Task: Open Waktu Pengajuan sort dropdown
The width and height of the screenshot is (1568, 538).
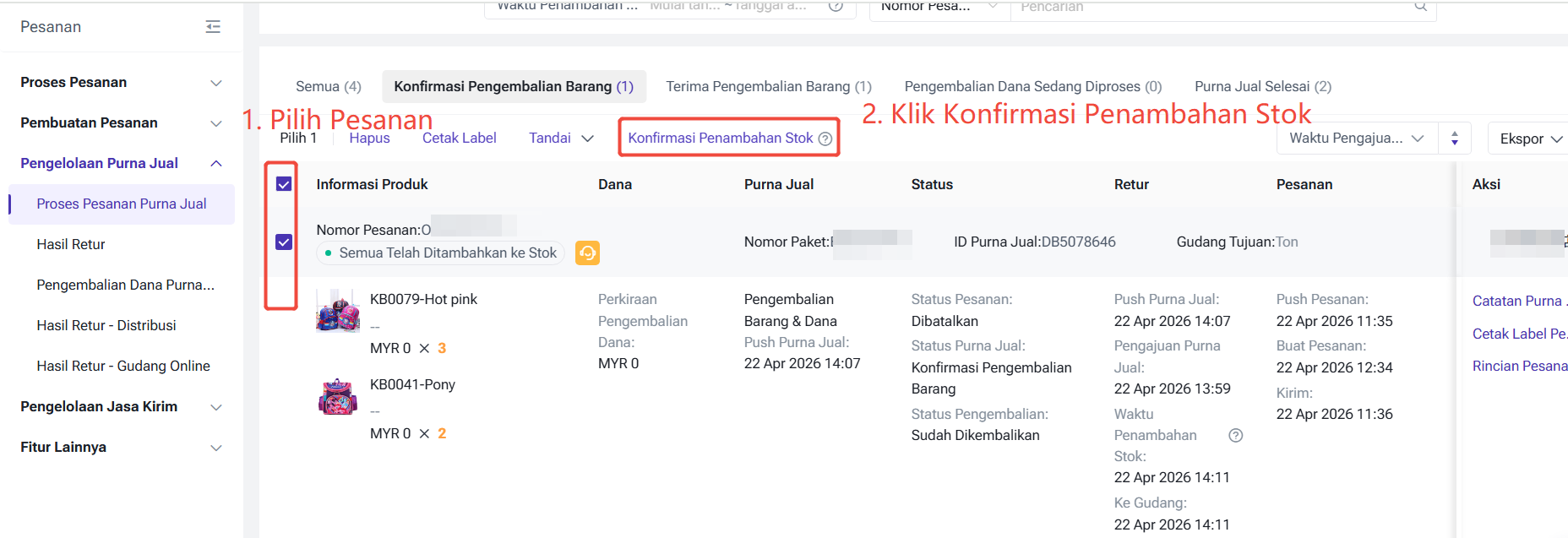Action: tap(1357, 139)
